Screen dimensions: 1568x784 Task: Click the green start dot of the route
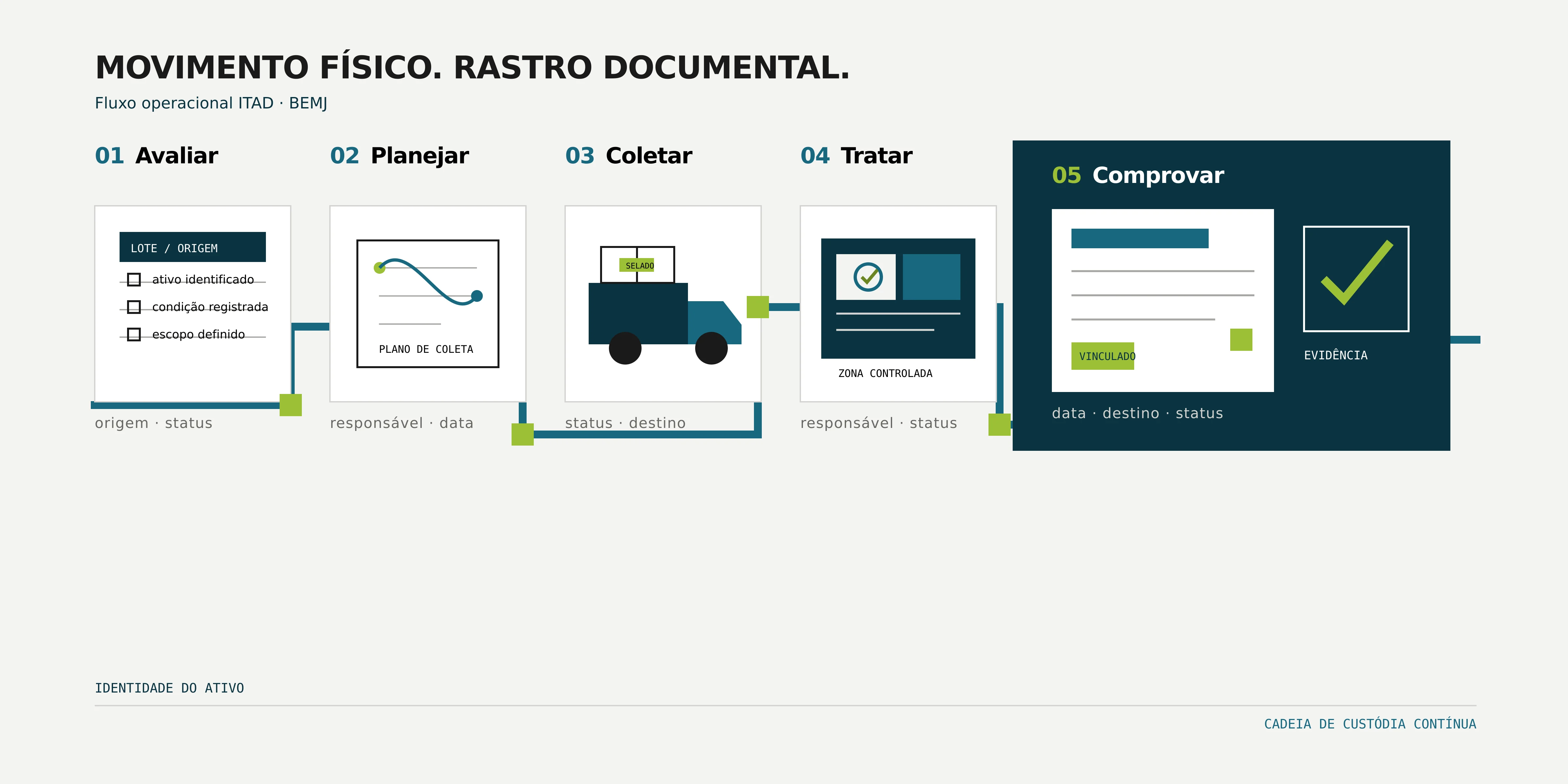[379, 268]
